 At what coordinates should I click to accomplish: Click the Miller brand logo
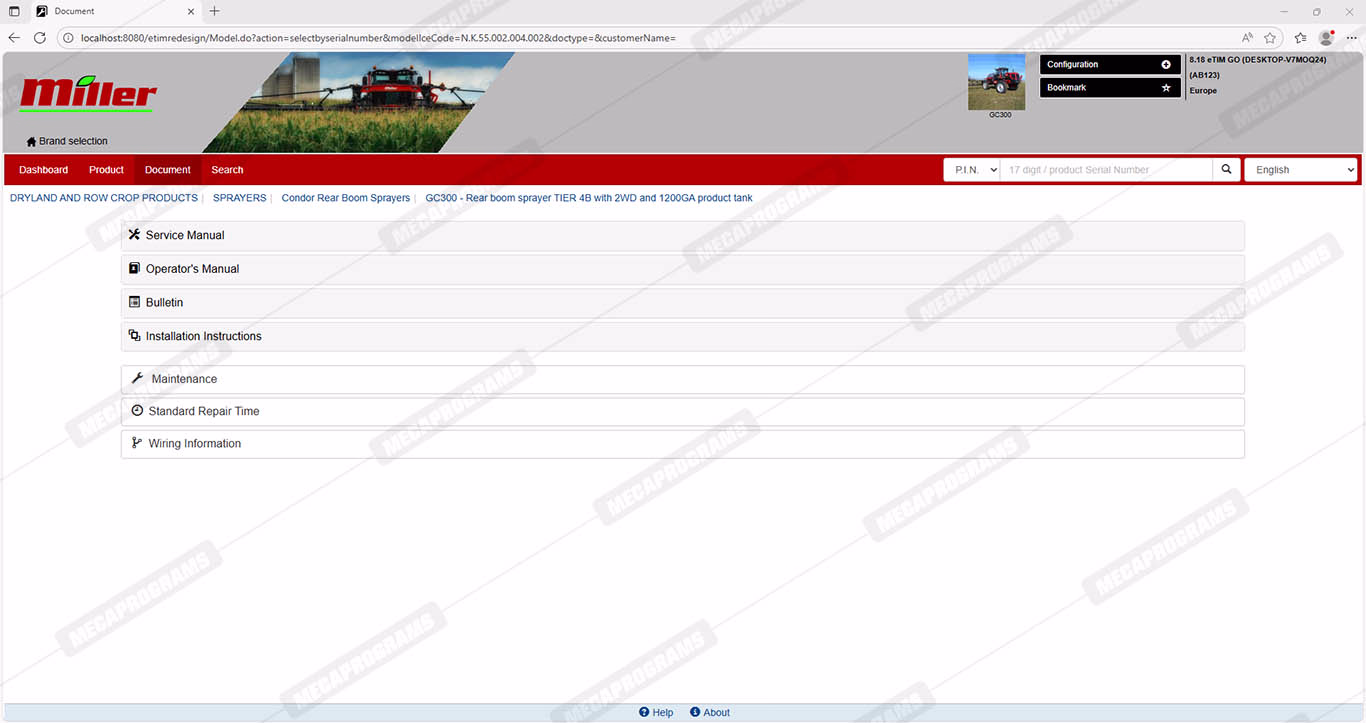[x=88, y=94]
